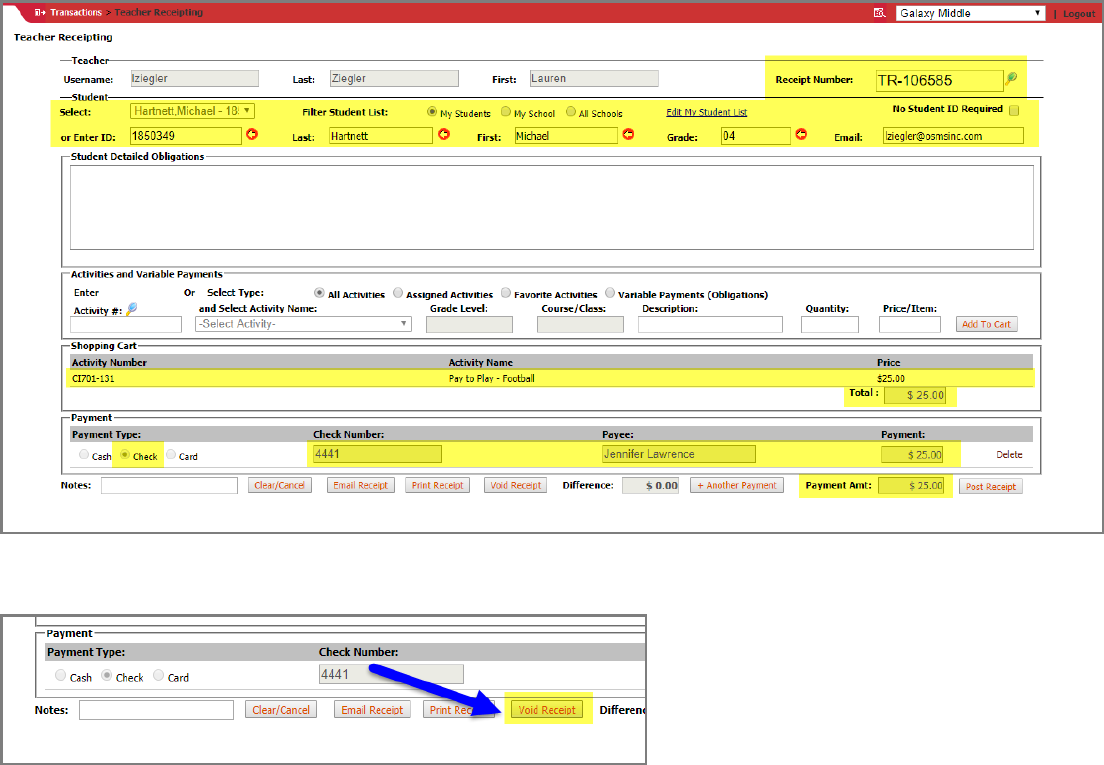
Task: Click the Teacher Receipting breadcrumb
Action: (x=158, y=13)
